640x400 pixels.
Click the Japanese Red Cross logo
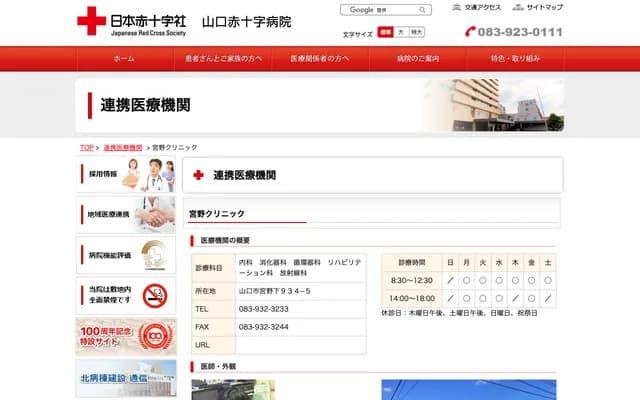point(91,20)
